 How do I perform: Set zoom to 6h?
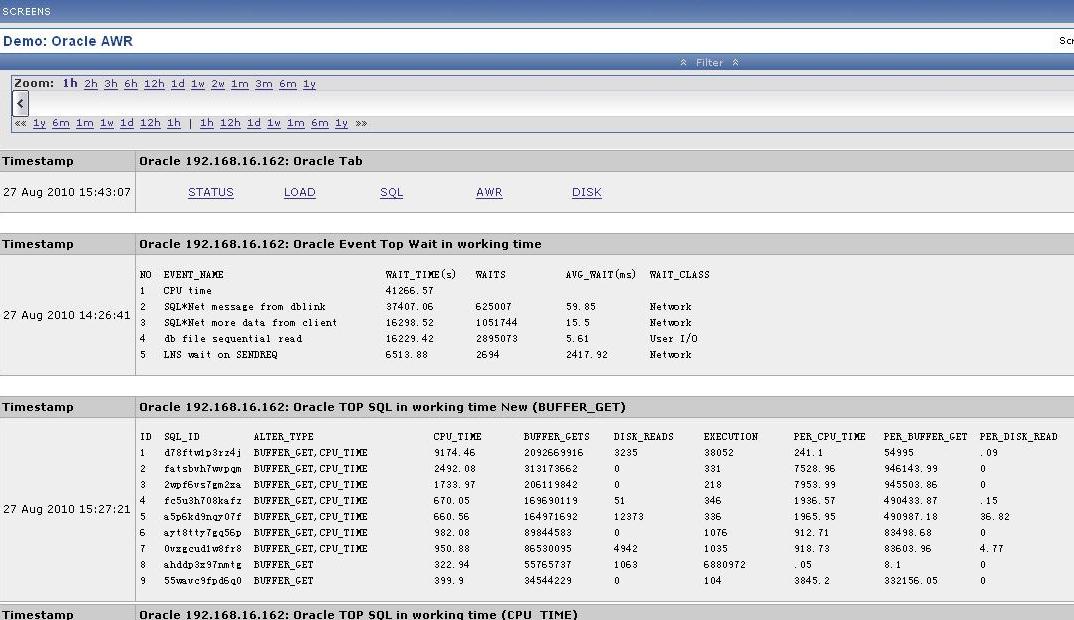(130, 84)
